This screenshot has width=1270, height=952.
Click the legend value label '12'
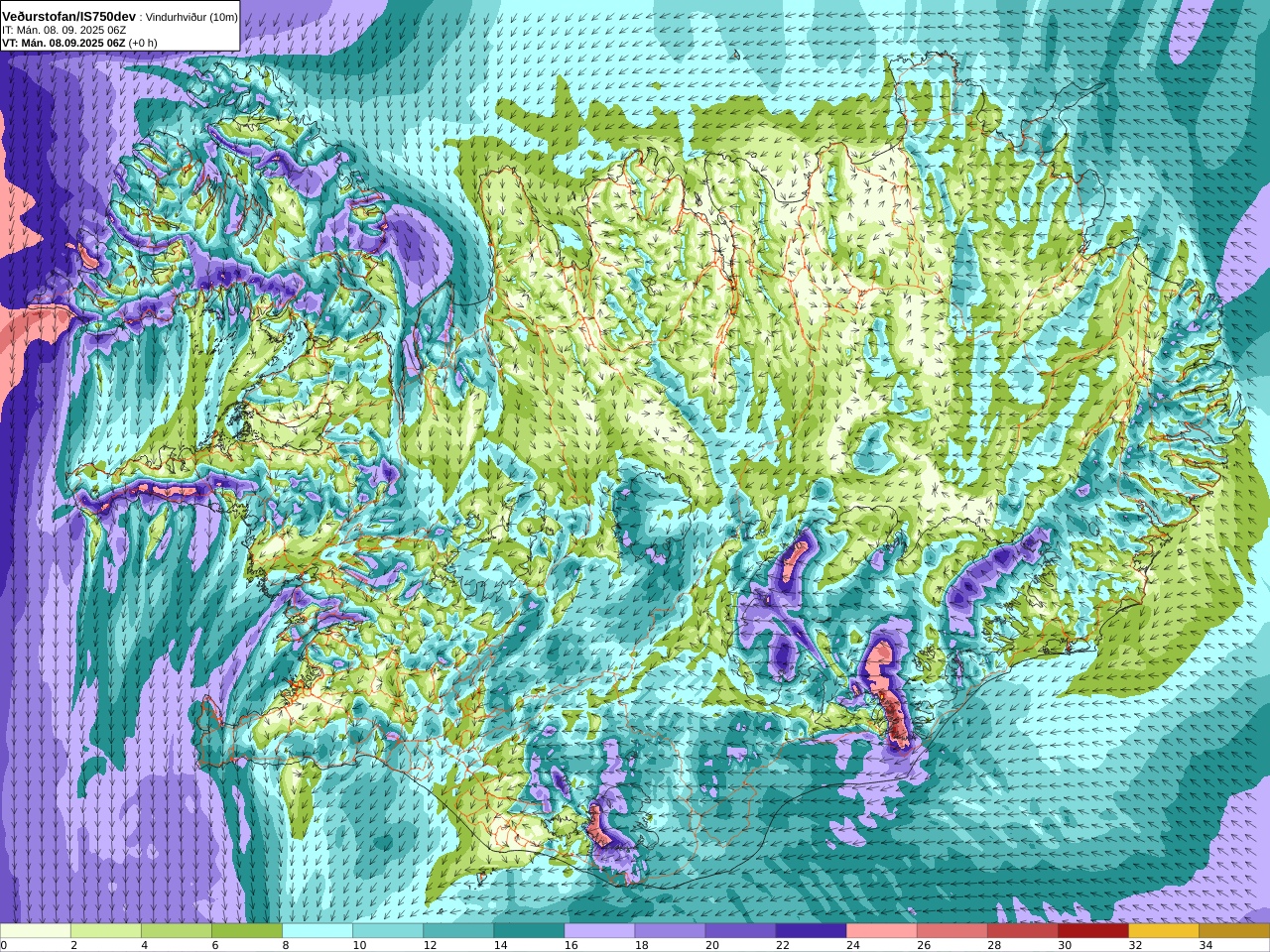(430, 945)
